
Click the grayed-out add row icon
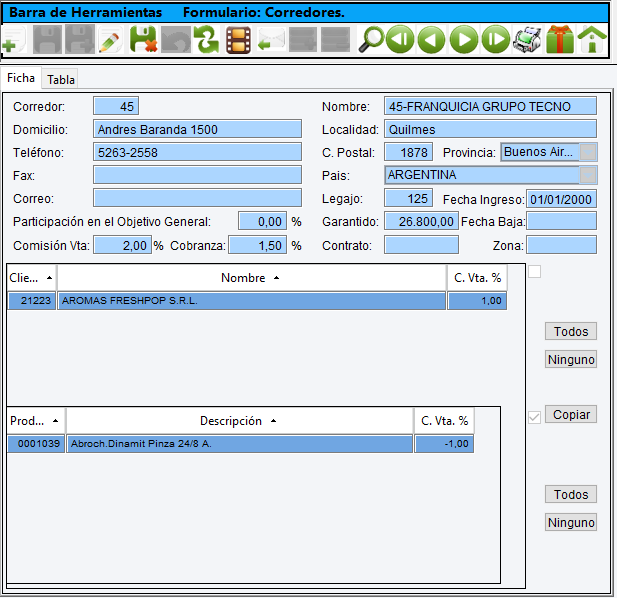pyautogui.click(x=303, y=39)
